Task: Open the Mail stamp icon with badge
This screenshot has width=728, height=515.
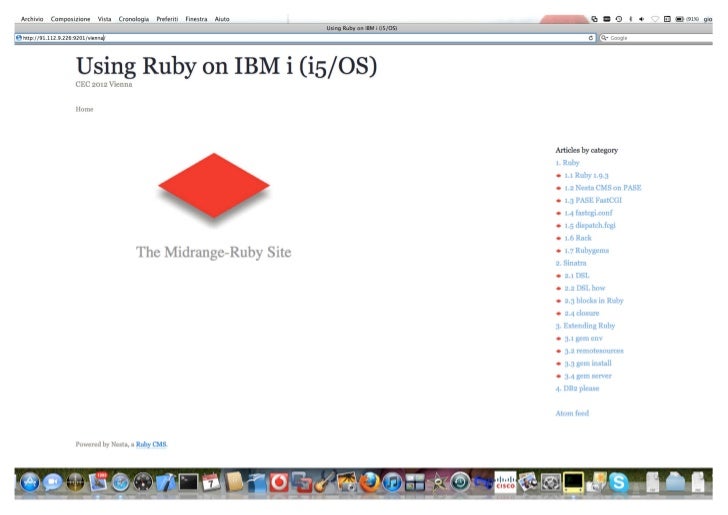Action: (98, 482)
